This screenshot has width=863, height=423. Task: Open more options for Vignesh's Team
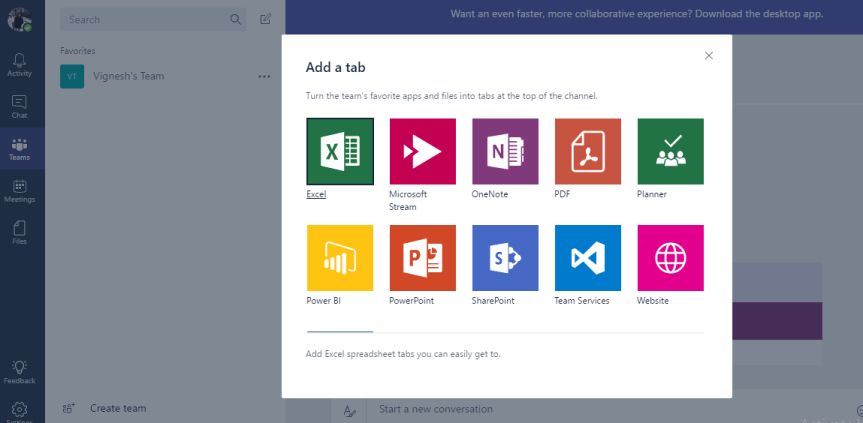point(264,76)
